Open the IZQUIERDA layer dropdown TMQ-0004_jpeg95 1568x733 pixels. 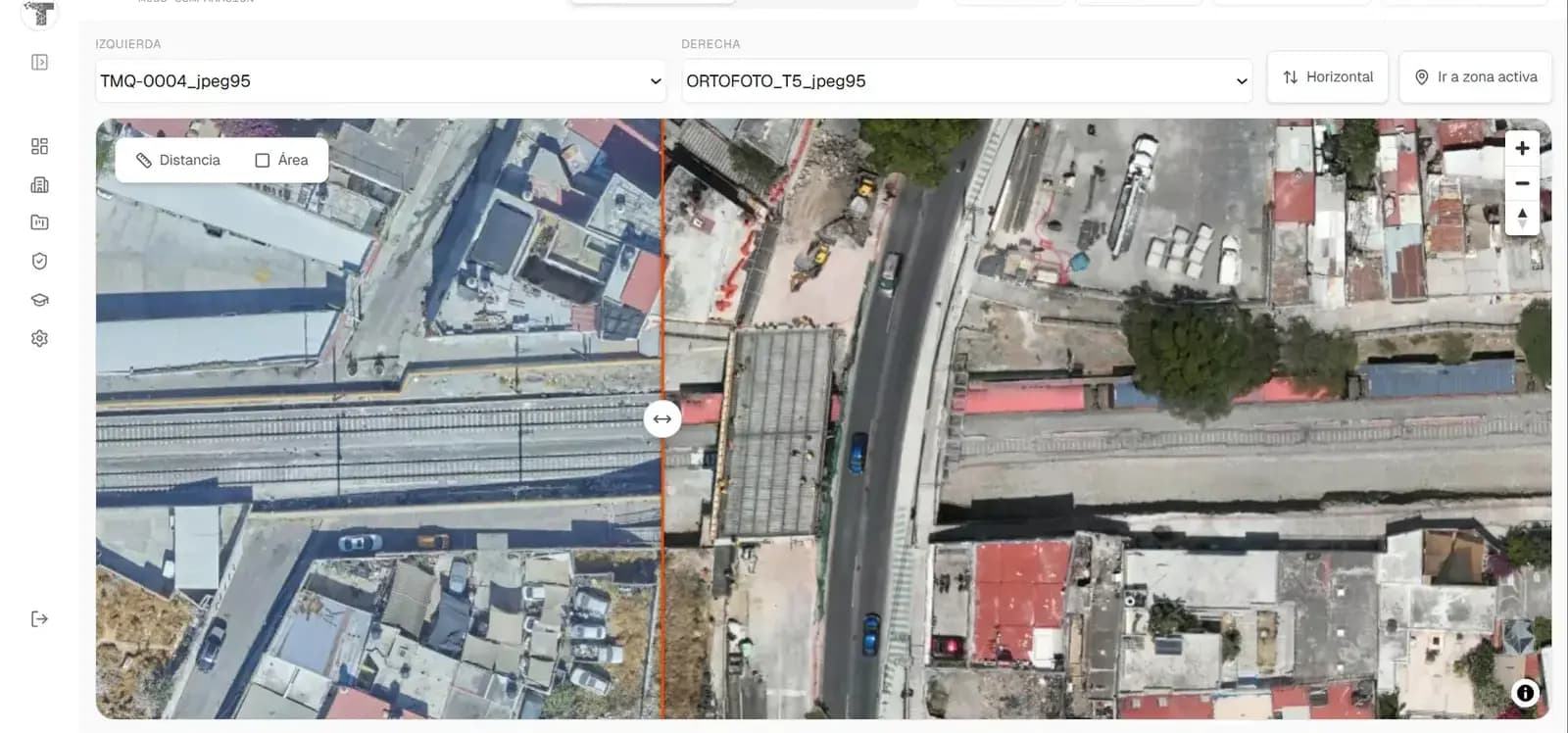point(381,81)
